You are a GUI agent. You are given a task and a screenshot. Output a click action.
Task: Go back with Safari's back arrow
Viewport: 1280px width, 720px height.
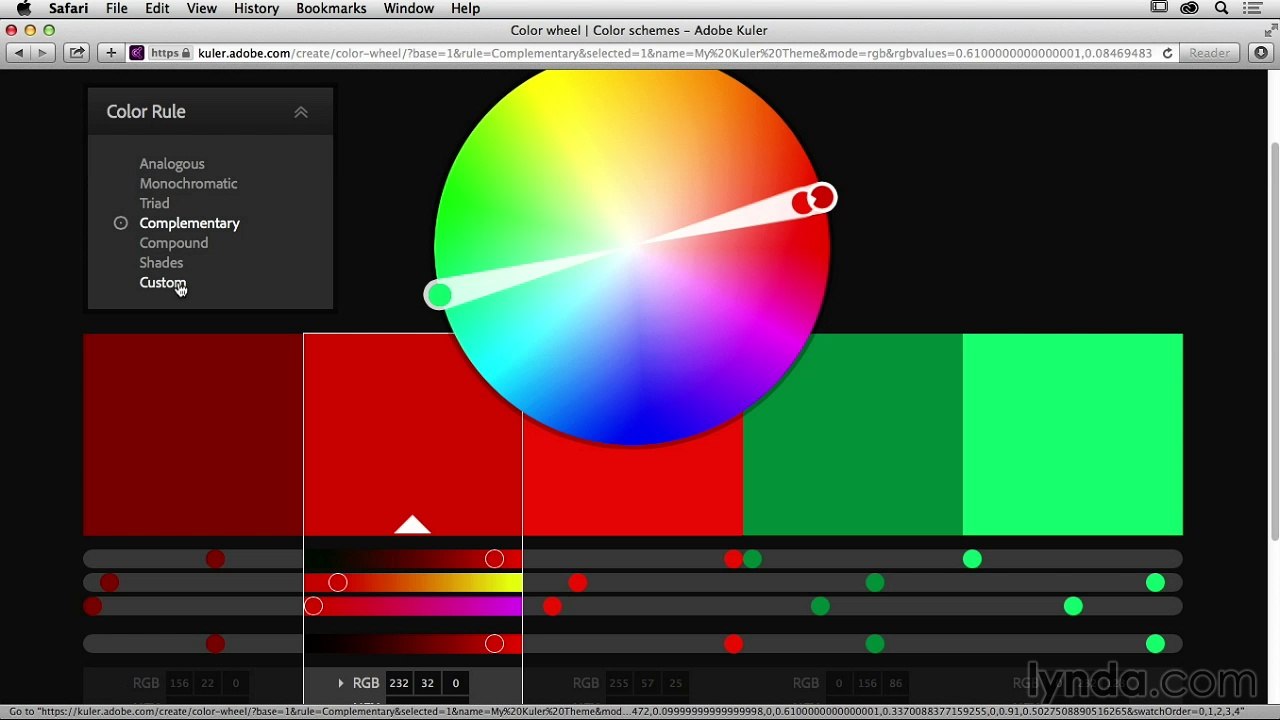pyautogui.click(x=18, y=53)
